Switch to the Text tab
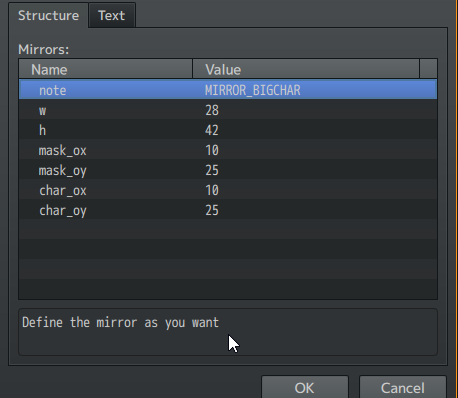Viewport: 458px width, 398px height. click(112, 15)
